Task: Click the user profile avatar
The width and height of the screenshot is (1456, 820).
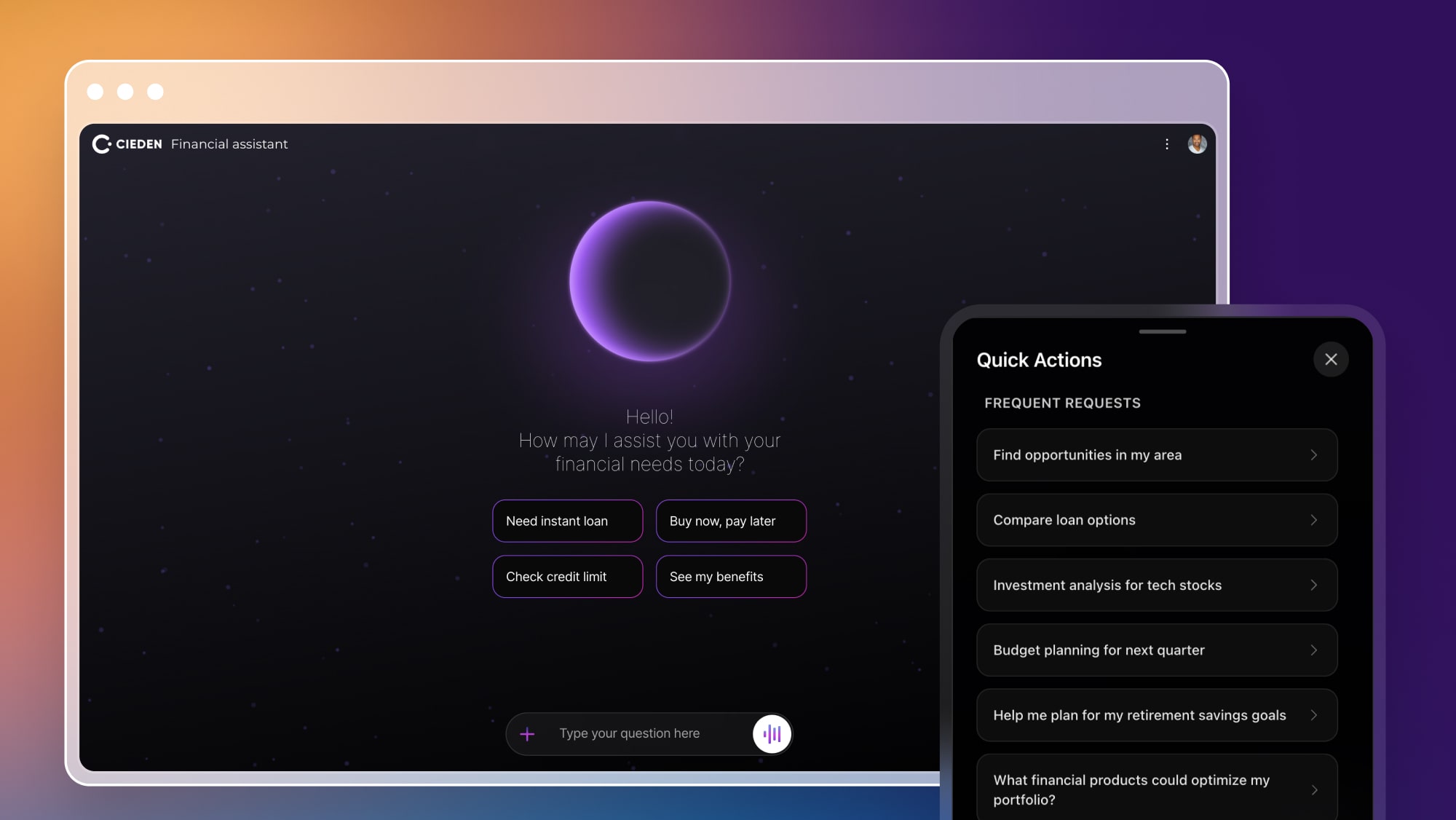Action: [1197, 144]
